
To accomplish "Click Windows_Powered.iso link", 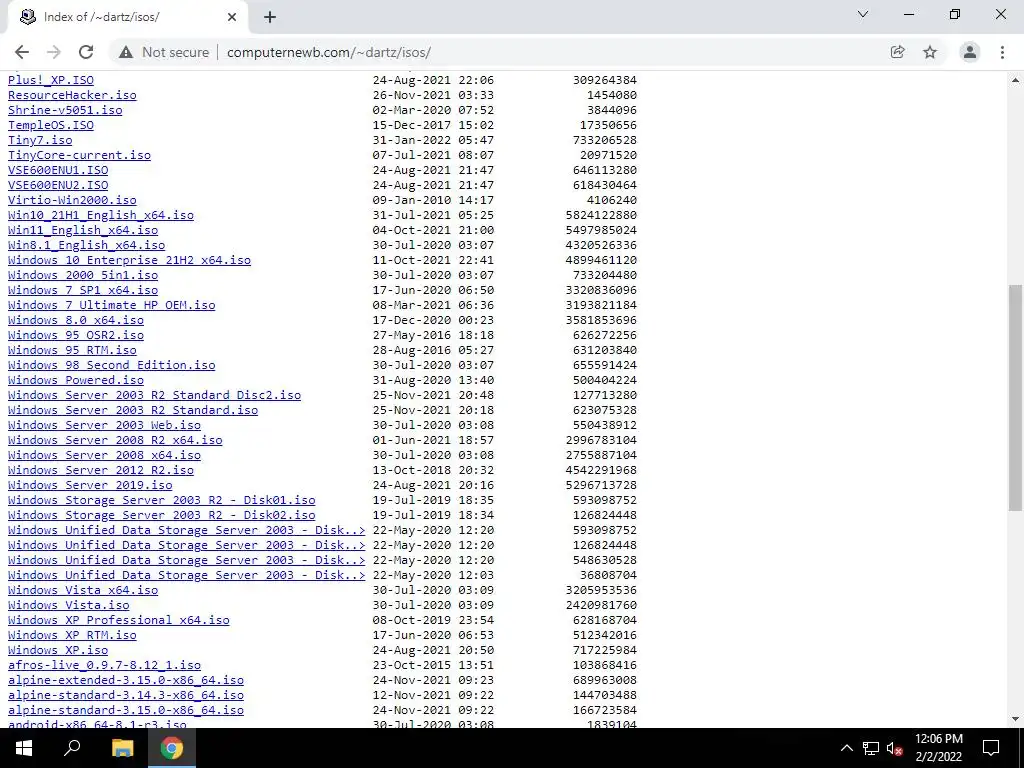I will [76, 380].
